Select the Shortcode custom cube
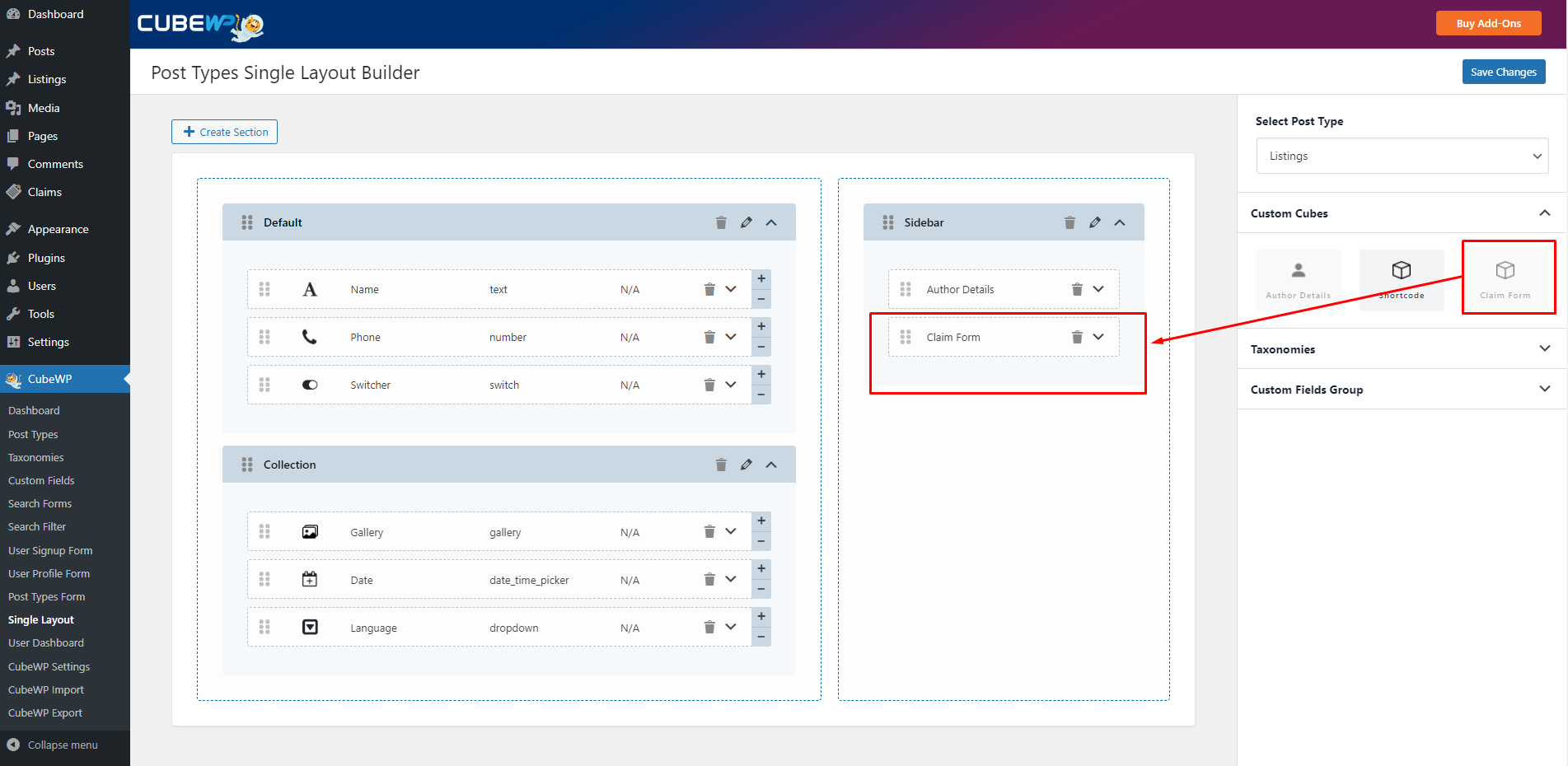Viewport: 1568px width, 766px height. pos(1402,280)
